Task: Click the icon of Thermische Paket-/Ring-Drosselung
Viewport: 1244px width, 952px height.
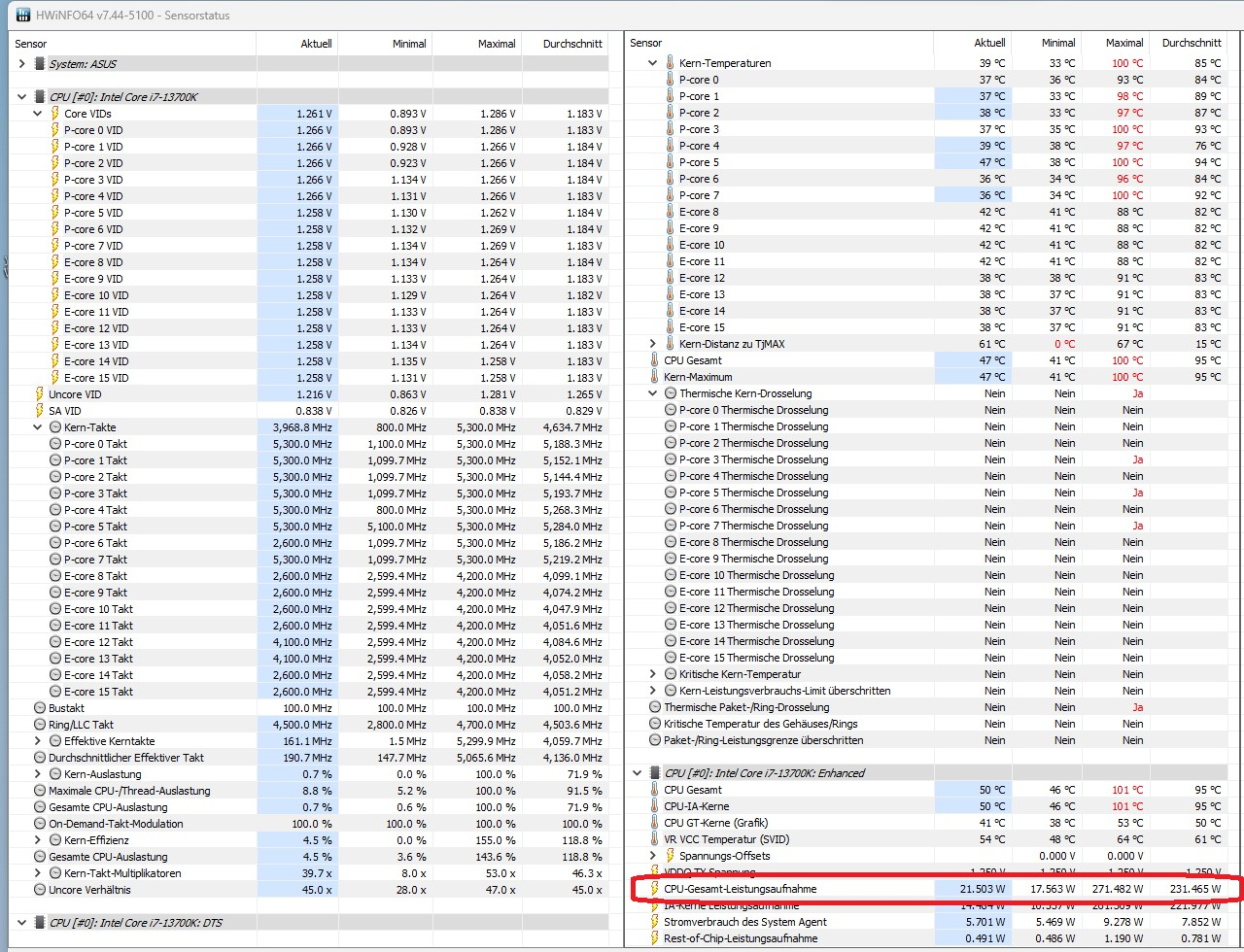Action: pos(655,707)
